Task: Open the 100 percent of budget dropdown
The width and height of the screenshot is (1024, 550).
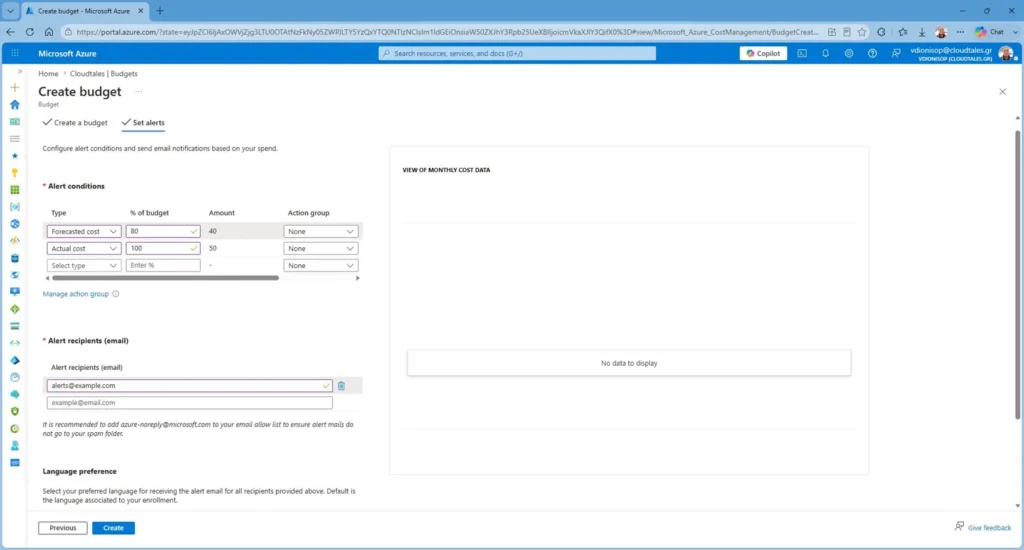Action: pos(163,248)
